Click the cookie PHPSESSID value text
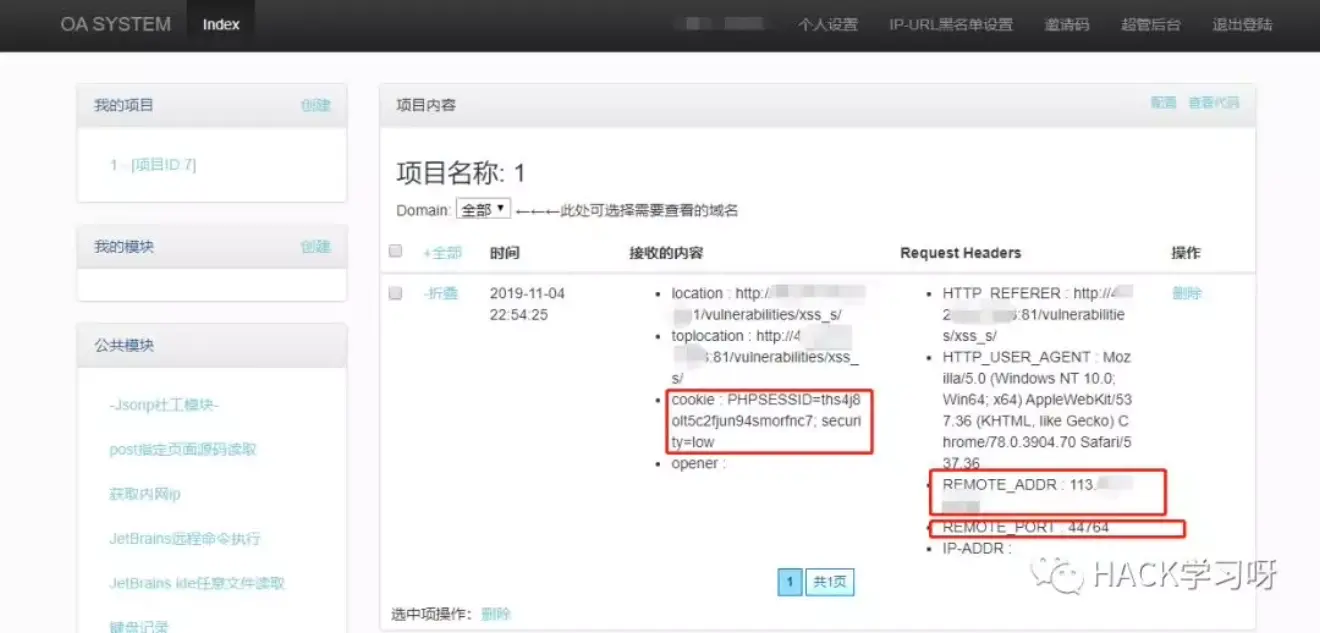 pos(767,421)
